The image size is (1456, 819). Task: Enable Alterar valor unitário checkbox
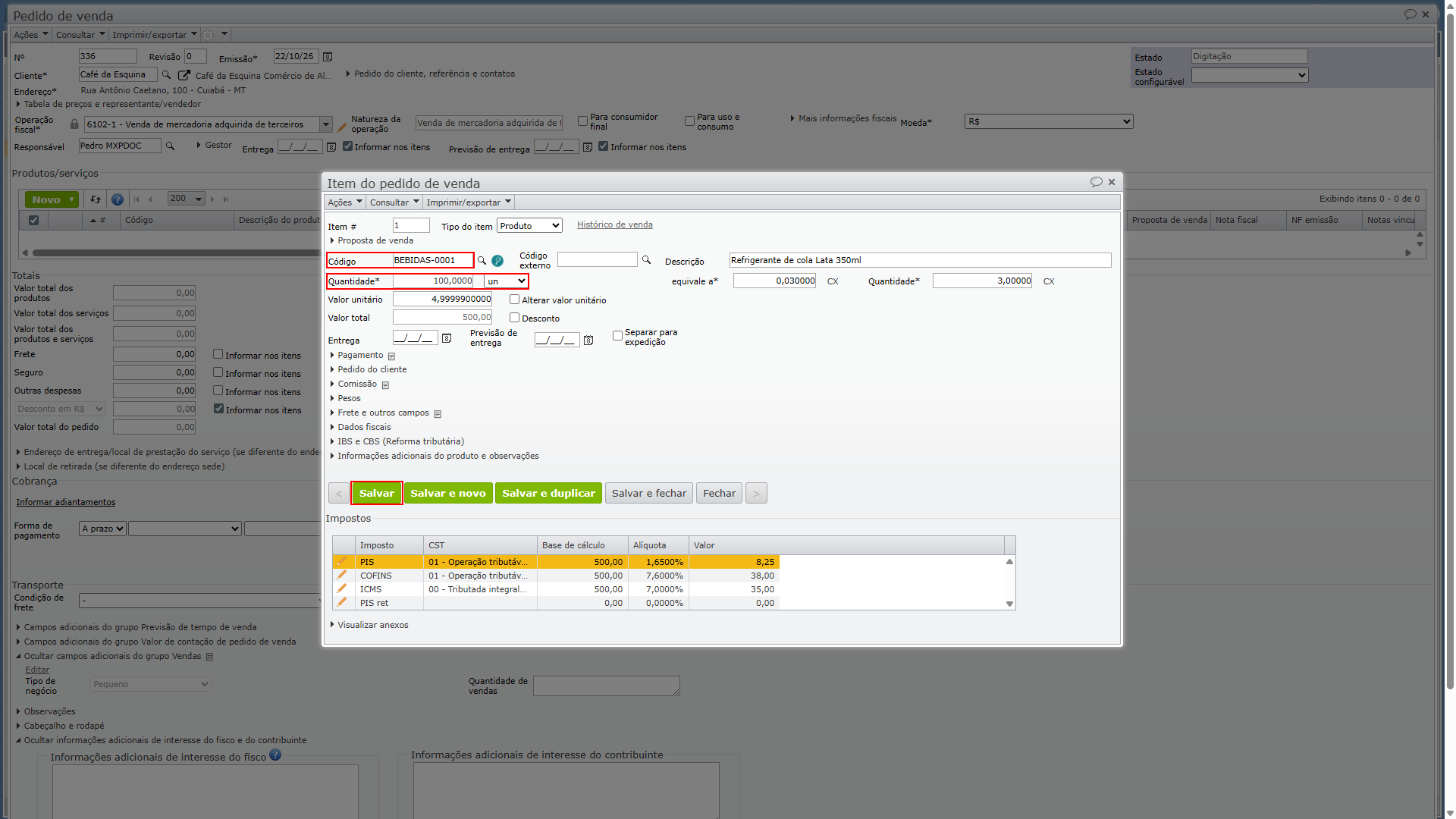tap(514, 300)
